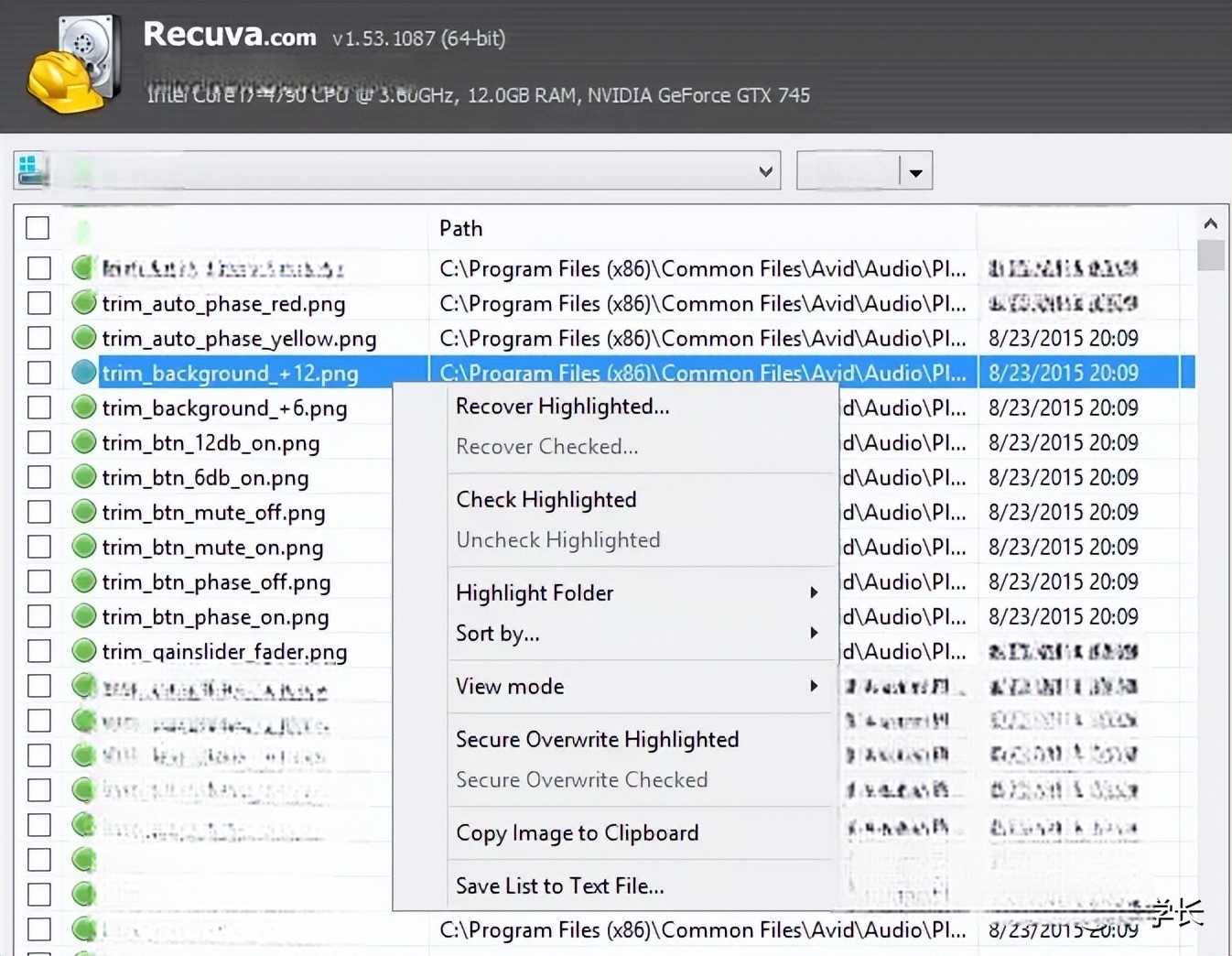Check the box for trim_background_+12.png
Screen dimensions: 1232x956
[39, 372]
